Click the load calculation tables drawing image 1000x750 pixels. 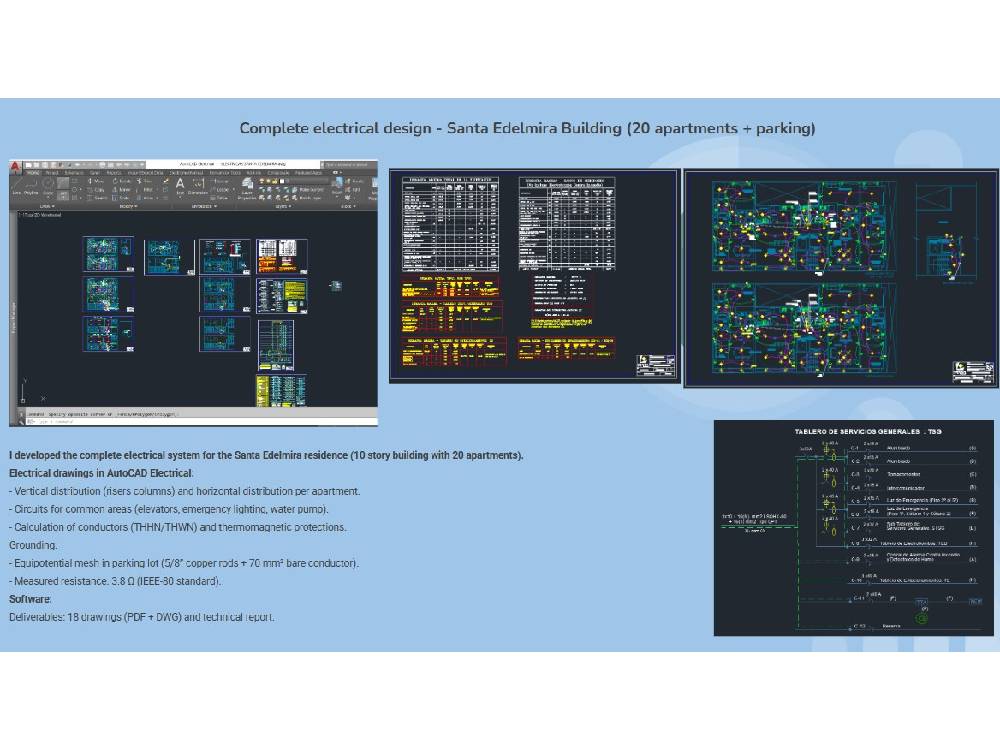534,276
